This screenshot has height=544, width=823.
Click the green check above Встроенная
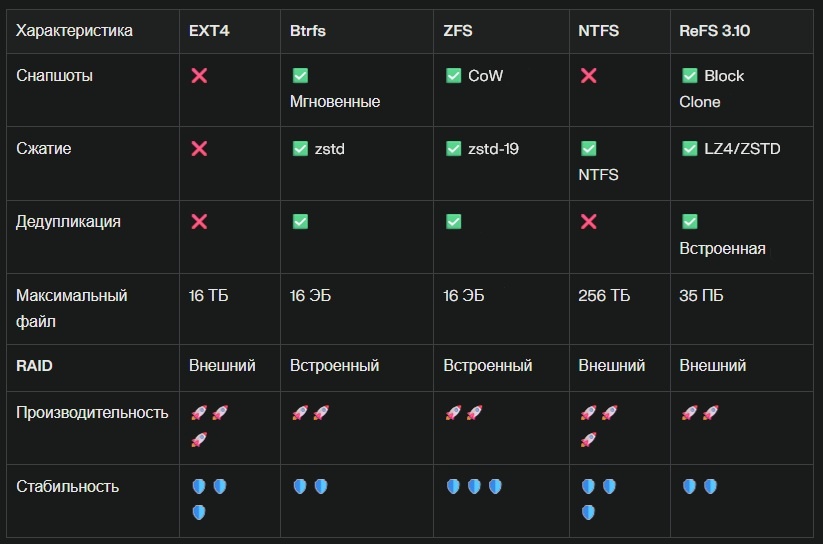coord(690,222)
